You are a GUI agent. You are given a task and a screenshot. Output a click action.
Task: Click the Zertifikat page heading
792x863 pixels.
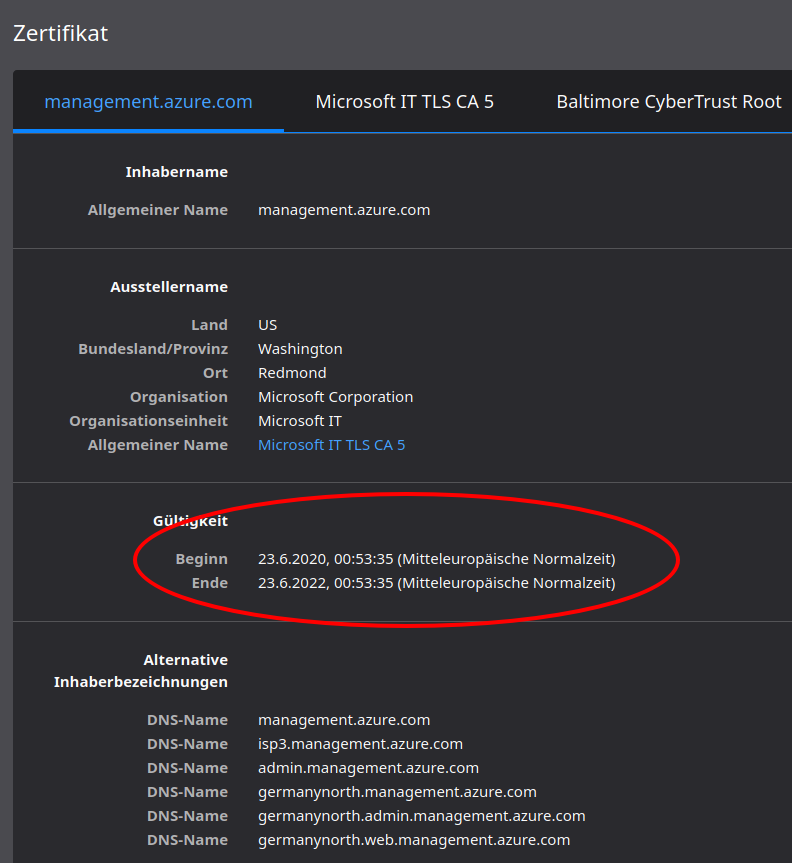click(x=61, y=33)
